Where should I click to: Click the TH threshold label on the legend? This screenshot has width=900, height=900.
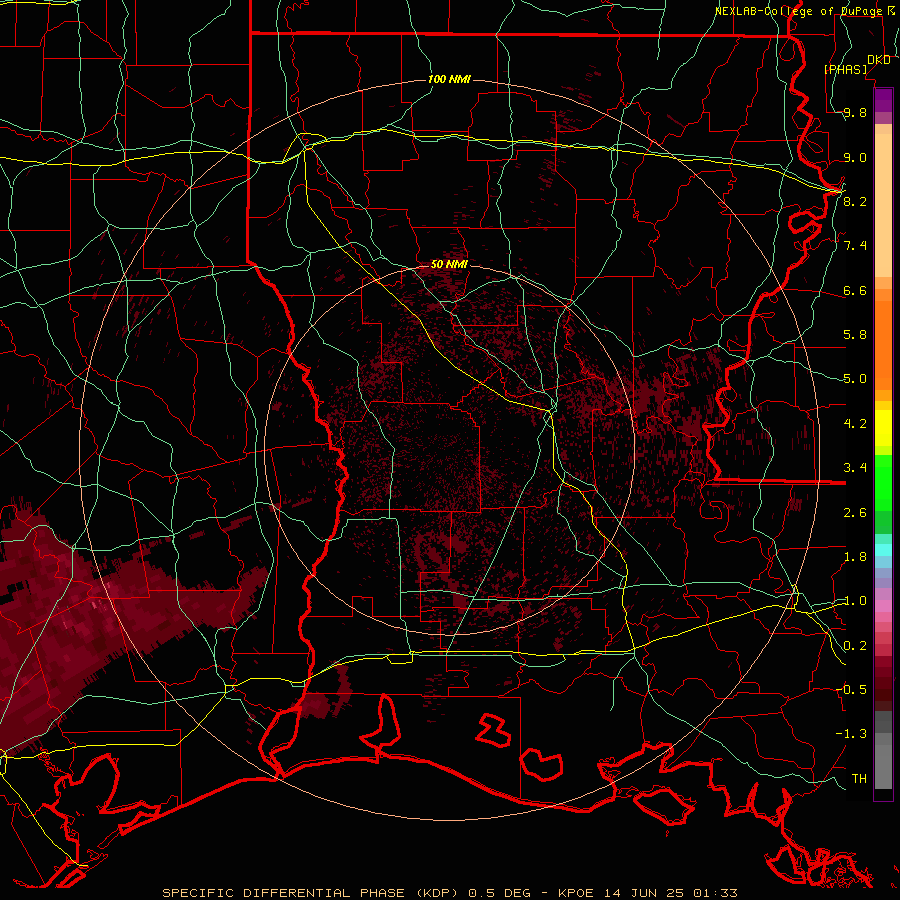click(859, 778)
